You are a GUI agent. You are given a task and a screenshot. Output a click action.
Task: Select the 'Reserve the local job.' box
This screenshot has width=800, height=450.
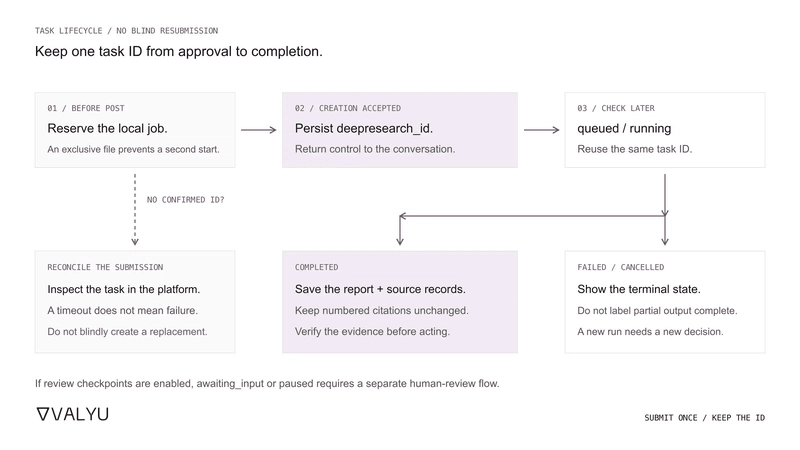[135, 130]
